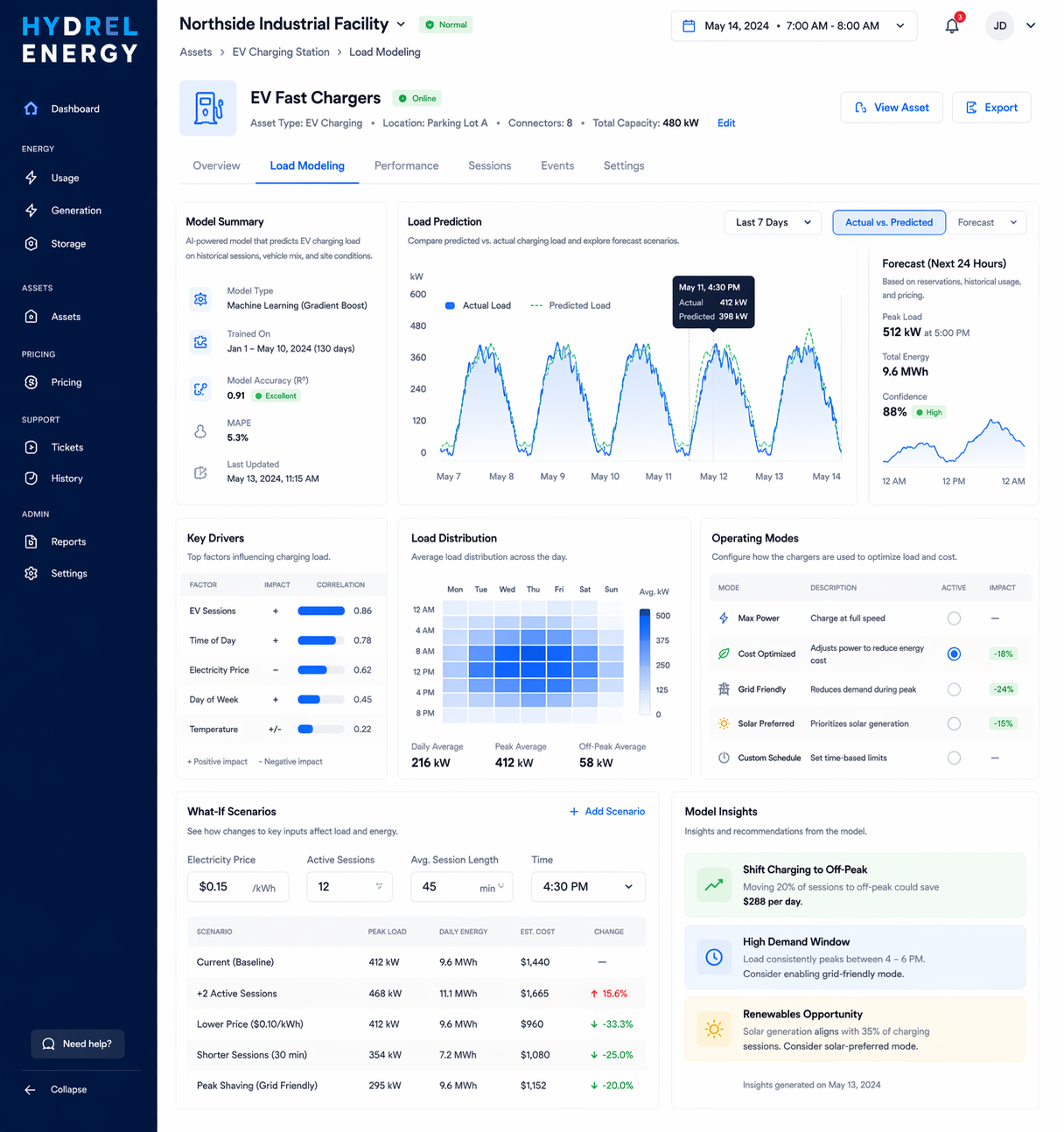Click the Pricing icon in sidebar
1064x1132 pixels.
pos(31,382)
